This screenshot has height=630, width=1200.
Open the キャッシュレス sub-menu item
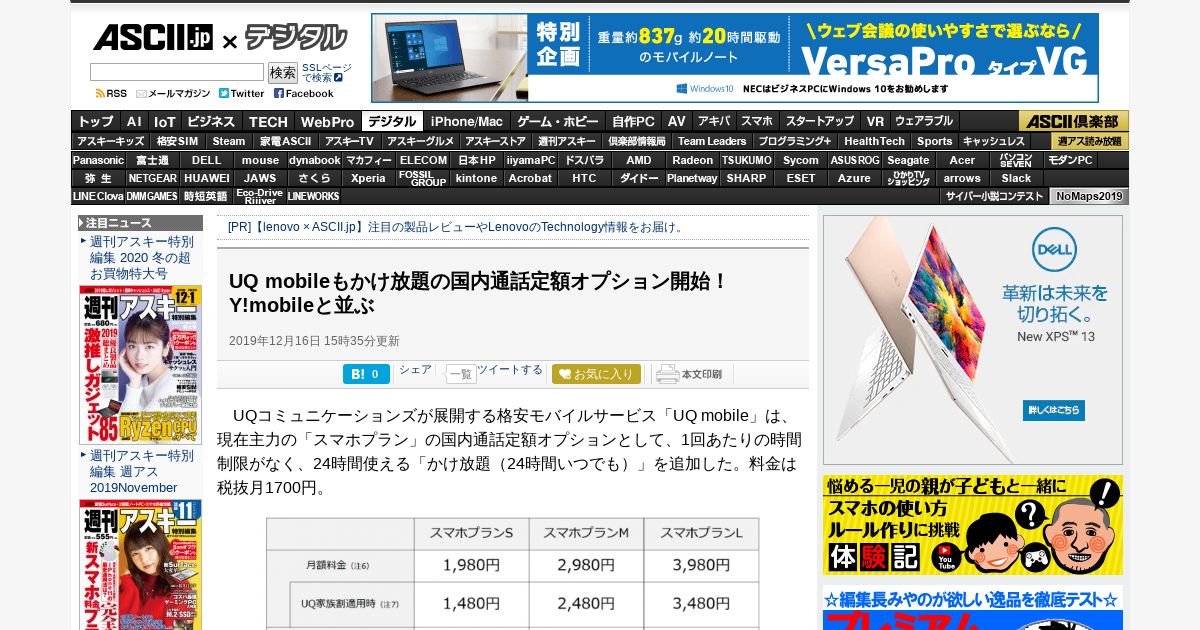click(x=993, y=141)
